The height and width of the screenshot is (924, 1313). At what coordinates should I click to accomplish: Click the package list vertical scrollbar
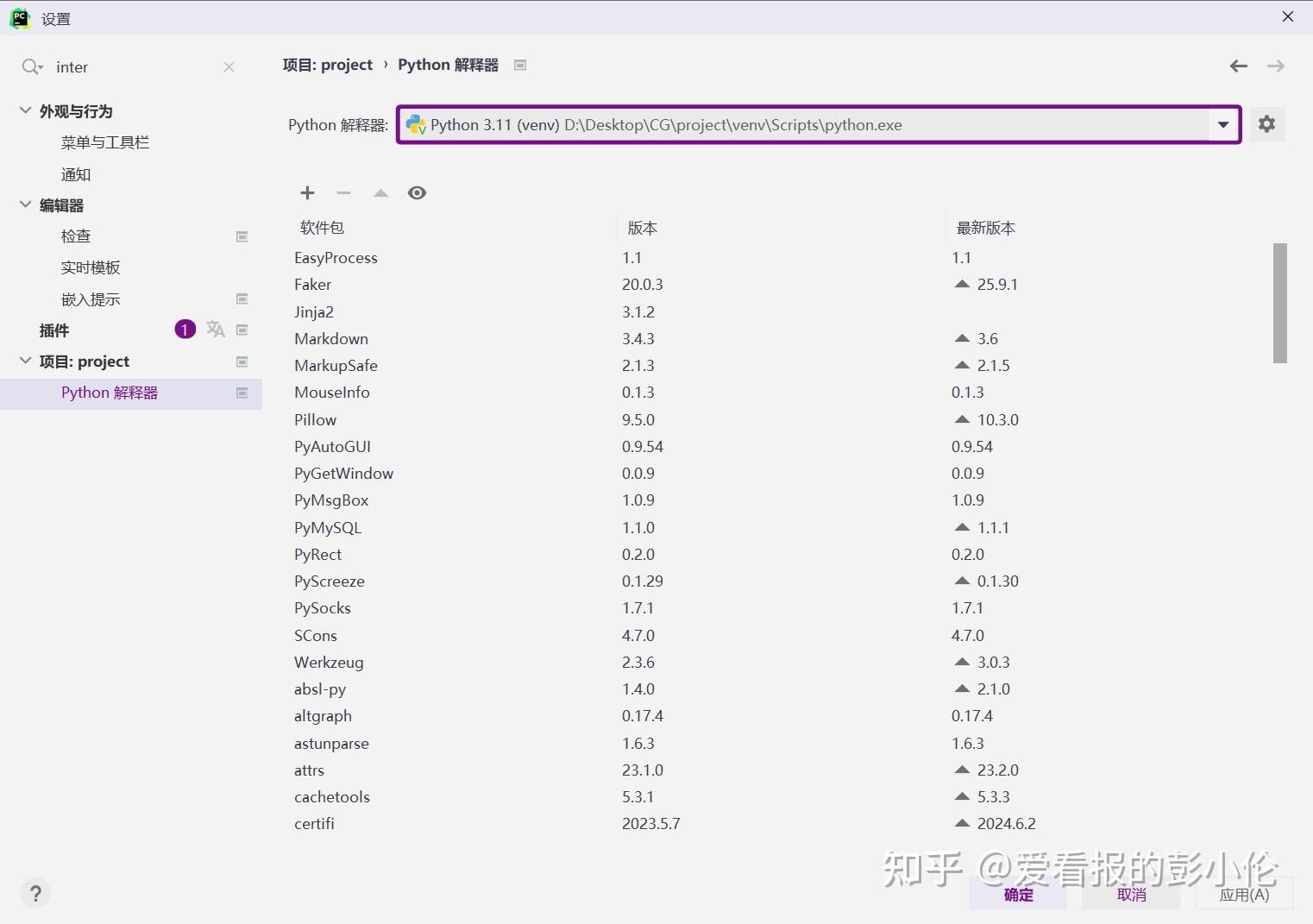click(1280, 303)
